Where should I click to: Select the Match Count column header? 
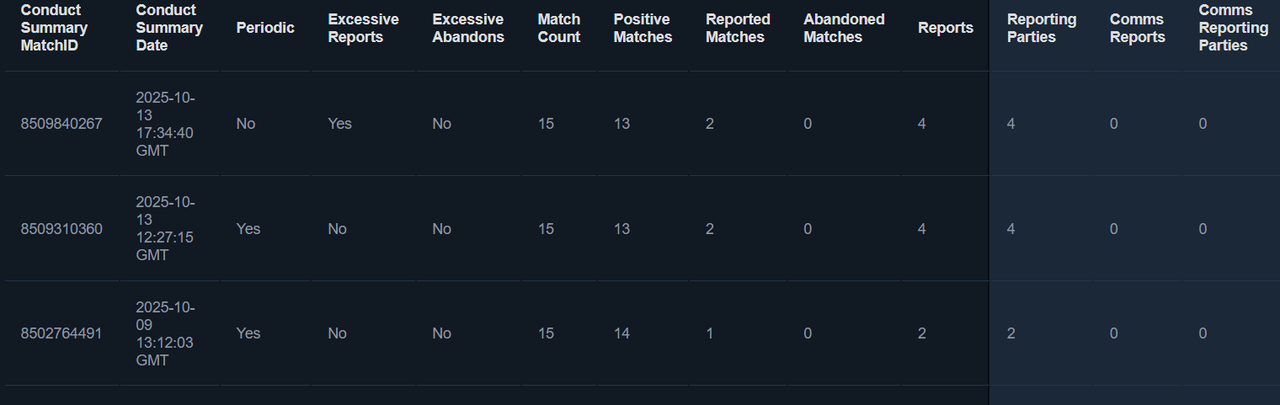(x=559, y=28)
